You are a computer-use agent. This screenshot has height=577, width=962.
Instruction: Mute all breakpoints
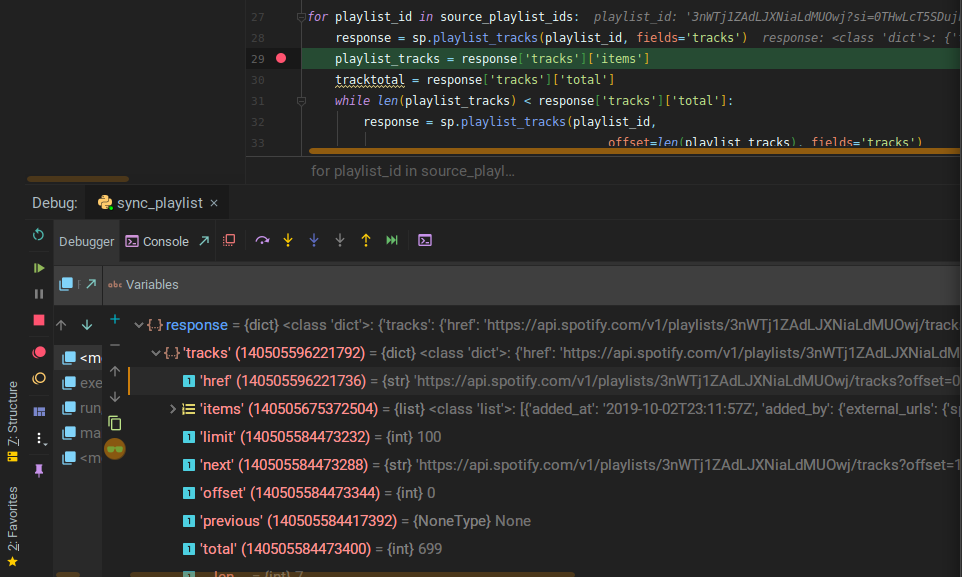(x=39, y=379)
